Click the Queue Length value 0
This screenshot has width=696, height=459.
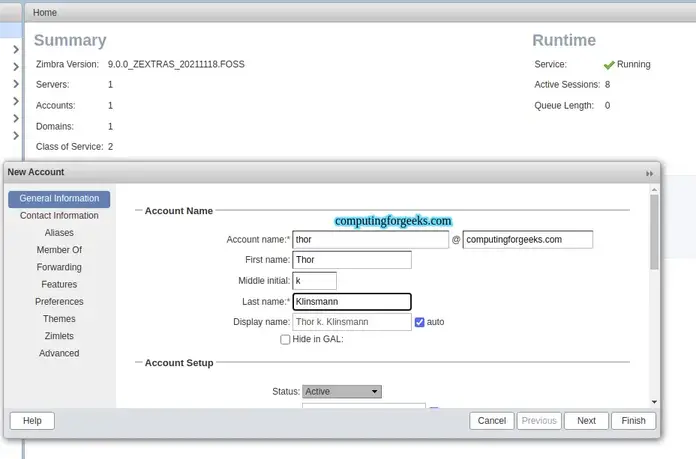click(607, 105)
